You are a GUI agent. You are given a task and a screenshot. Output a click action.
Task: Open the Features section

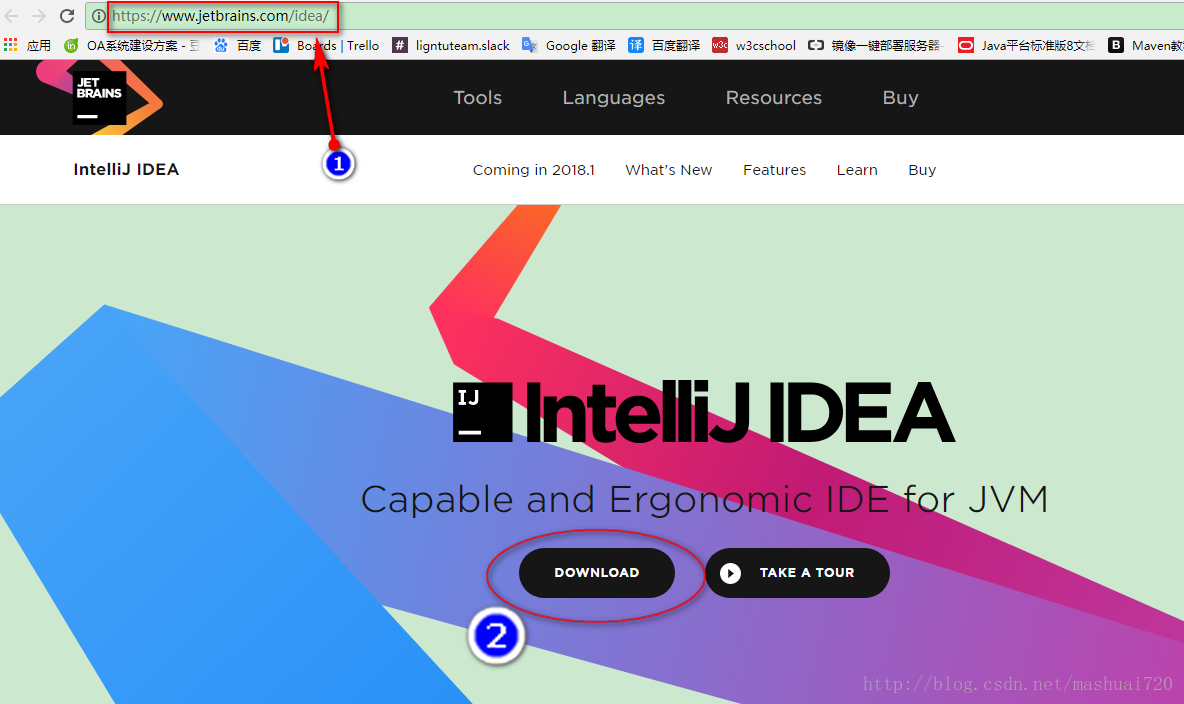(x=774, y=170)
